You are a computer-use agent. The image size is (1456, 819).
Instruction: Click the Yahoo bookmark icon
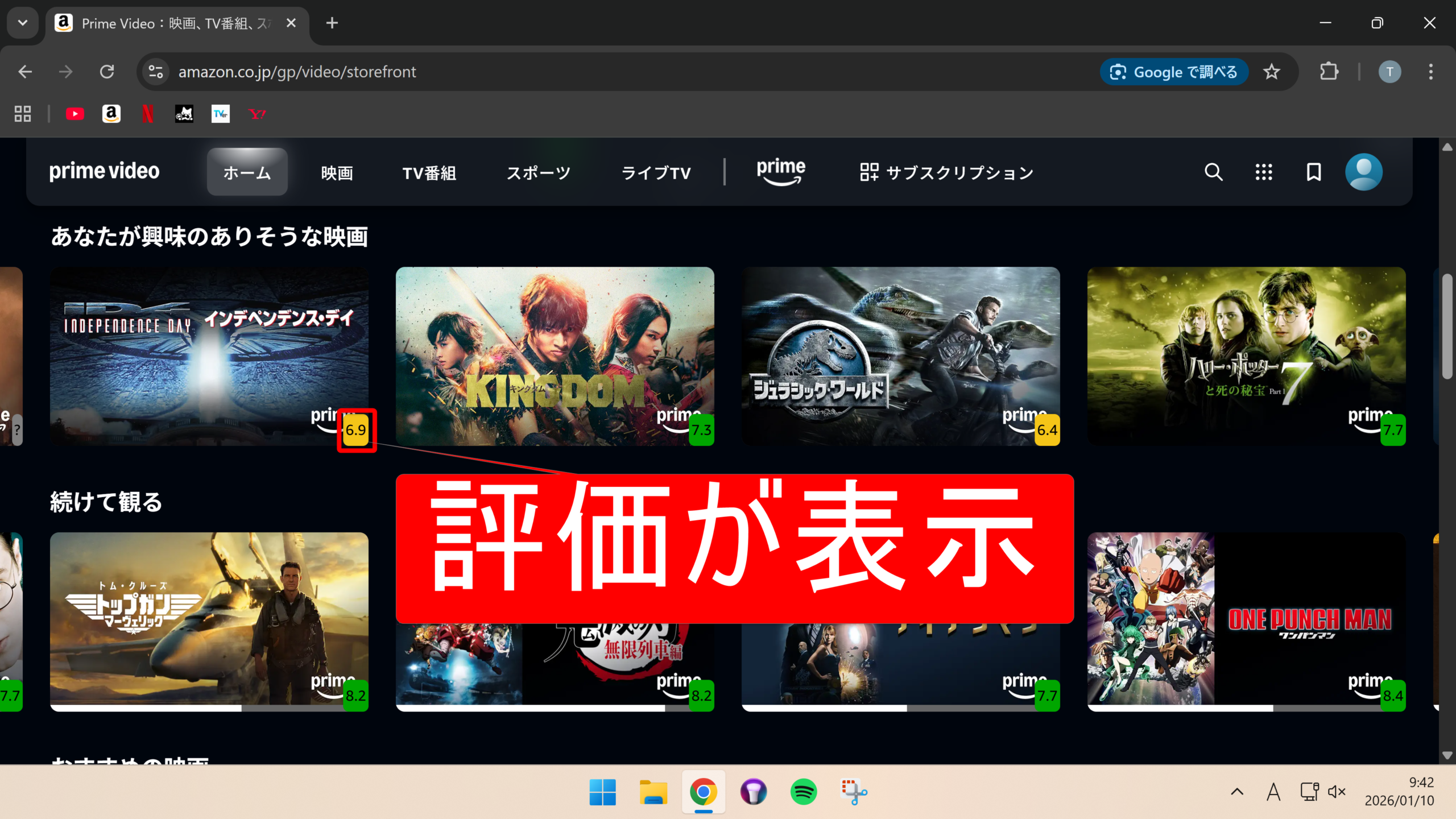coord(257,114)
